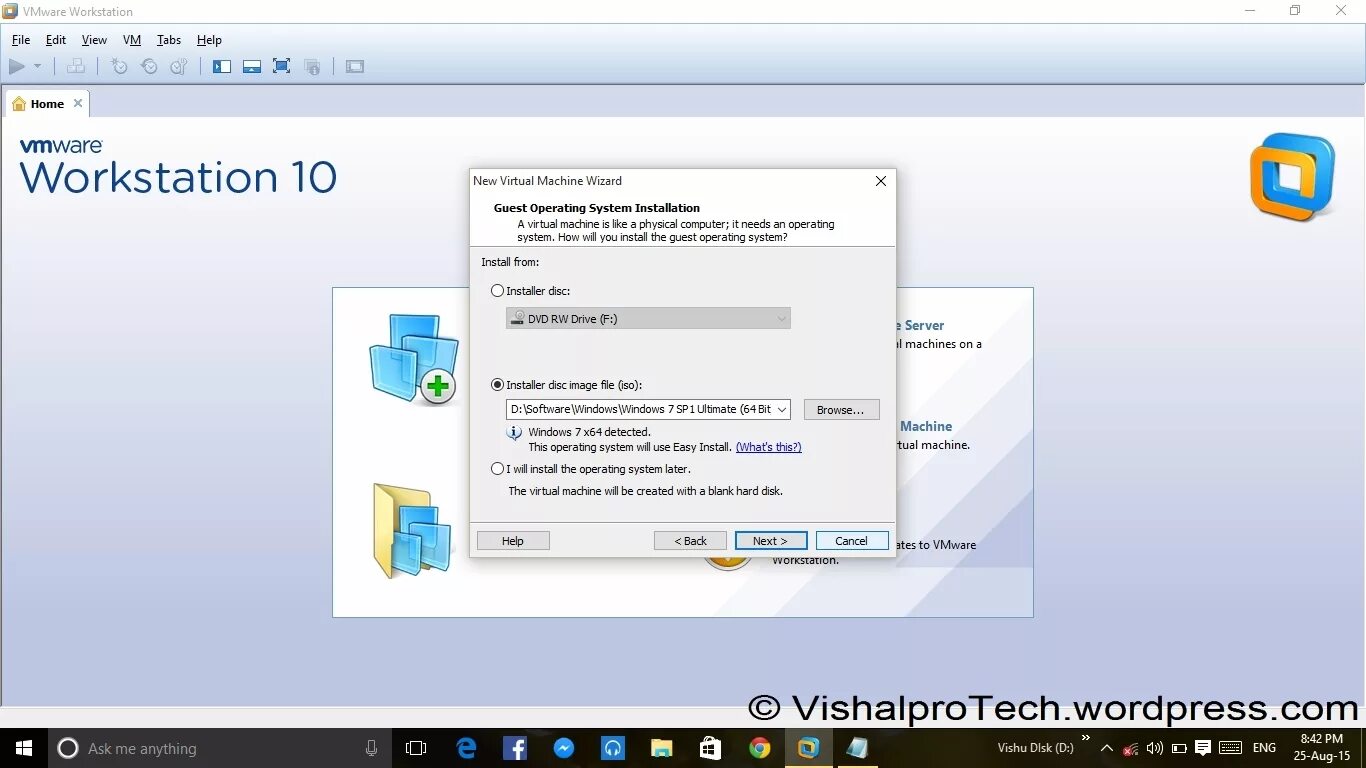Screen dimensions: 1366x768
Task: Open Facebook app from taskbar
Action: click(x=515, y=748)
